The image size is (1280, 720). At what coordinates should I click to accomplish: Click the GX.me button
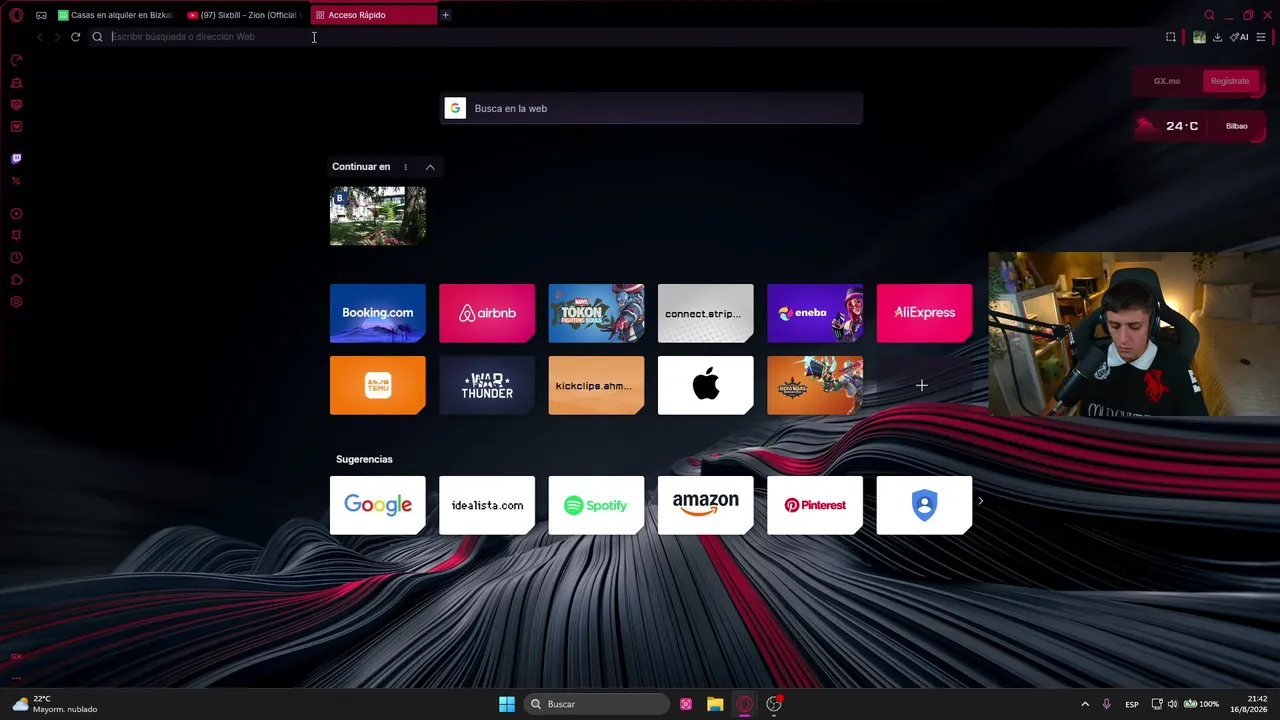point(1167,81)
